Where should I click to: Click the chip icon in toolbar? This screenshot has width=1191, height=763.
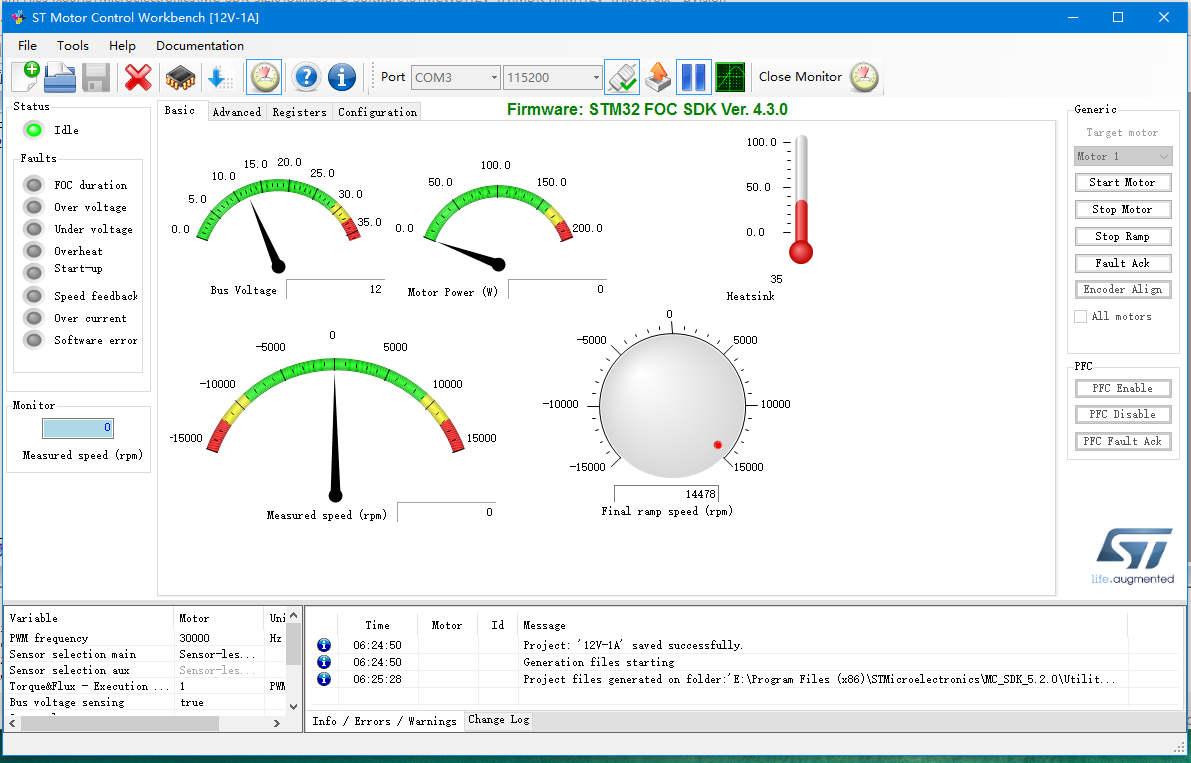tap(180, 77)
